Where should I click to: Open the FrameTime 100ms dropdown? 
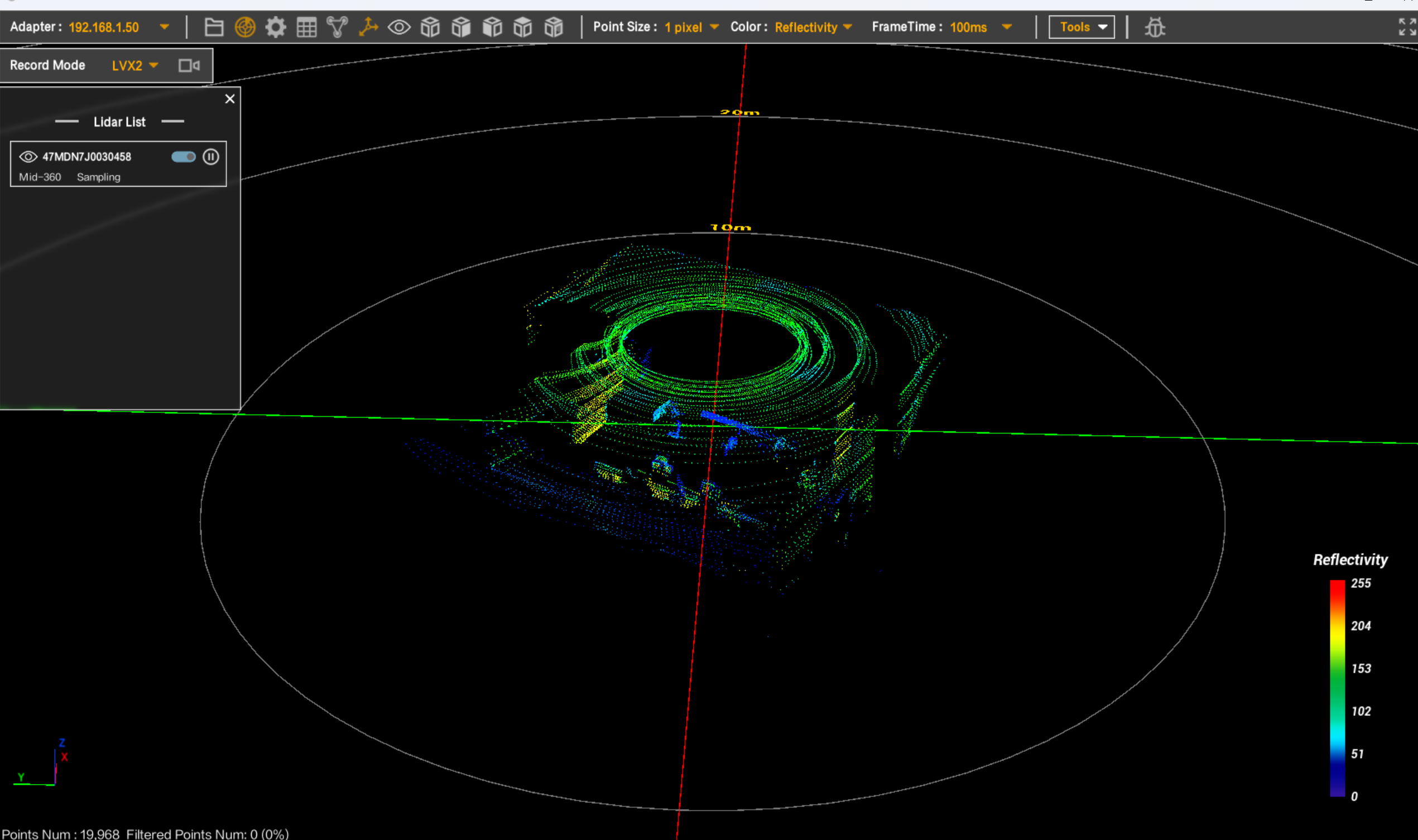981,27
